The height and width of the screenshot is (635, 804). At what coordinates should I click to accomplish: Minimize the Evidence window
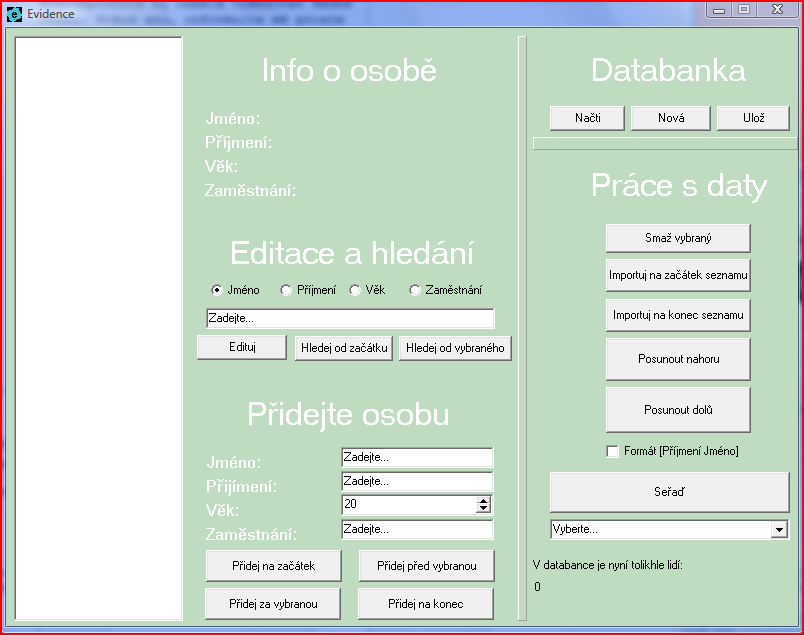coord(719,10)
